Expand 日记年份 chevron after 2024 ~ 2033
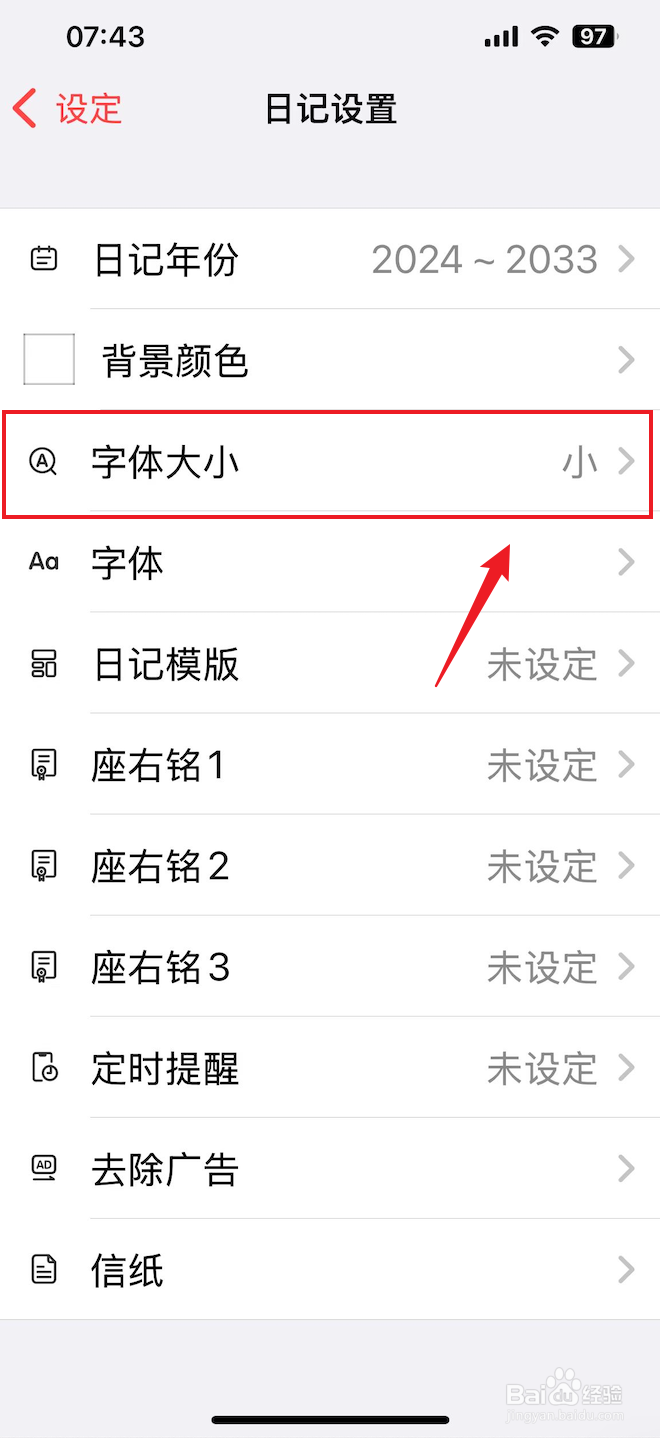Screen dimensions: 660x1438 [627, 260]
